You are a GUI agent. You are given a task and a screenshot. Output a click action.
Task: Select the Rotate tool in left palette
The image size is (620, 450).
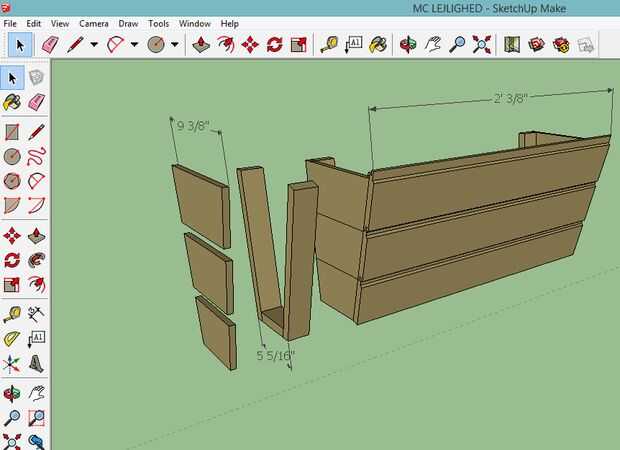(x=12, y=260)
